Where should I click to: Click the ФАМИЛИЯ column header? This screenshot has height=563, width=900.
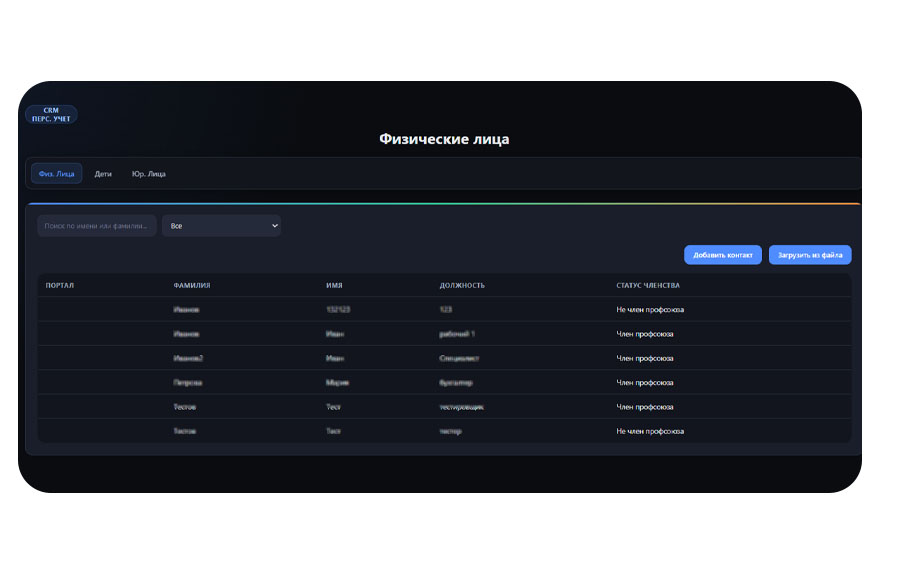[x=192, y=285]
